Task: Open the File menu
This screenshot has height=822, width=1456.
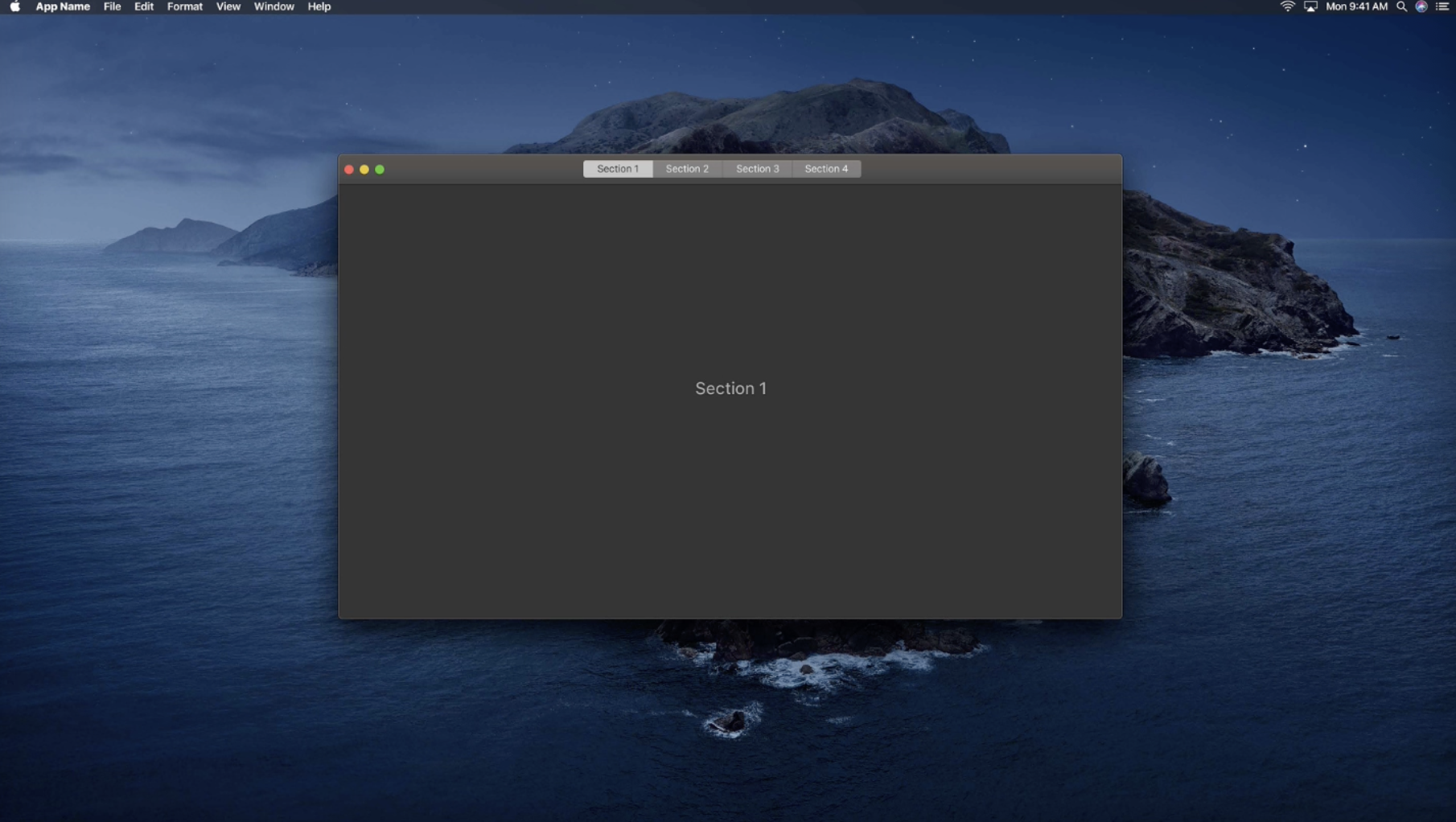Action: [112, 6]
